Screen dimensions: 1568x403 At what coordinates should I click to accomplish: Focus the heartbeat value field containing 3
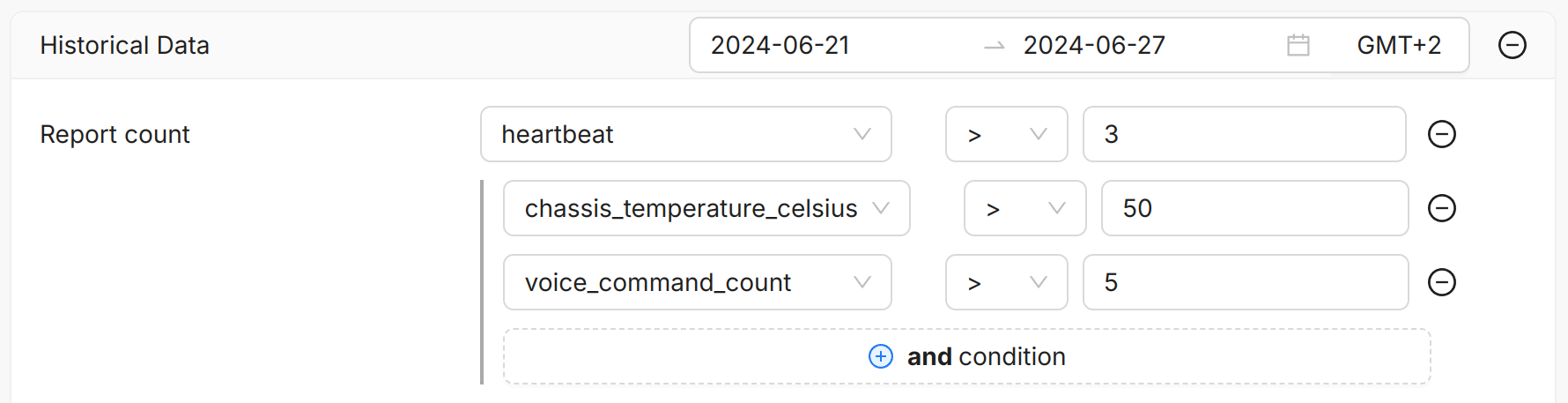[1243, 134]
